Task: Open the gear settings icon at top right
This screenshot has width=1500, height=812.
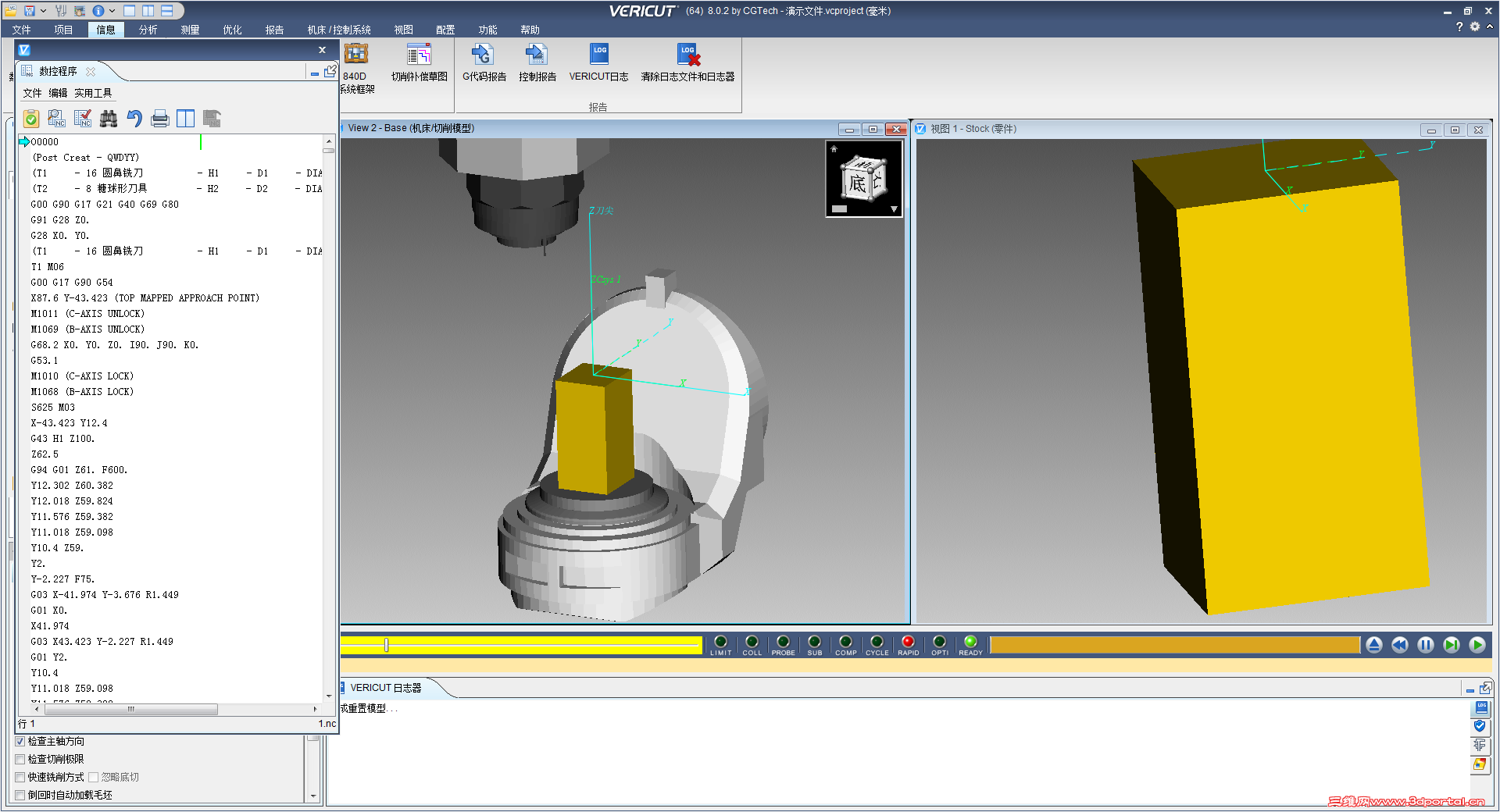Action: (x=1475, y=27)
